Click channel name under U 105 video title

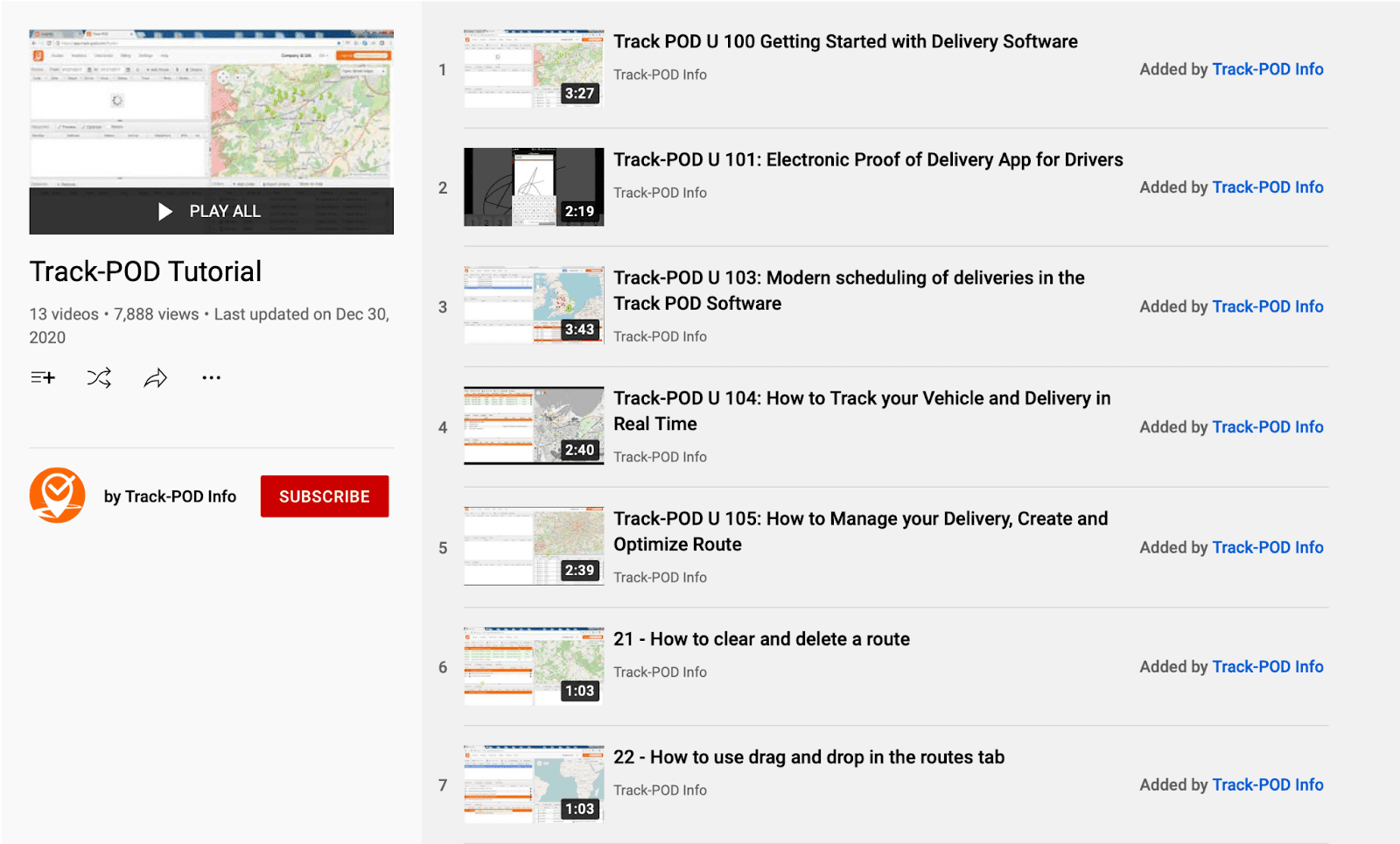(660, 577)
